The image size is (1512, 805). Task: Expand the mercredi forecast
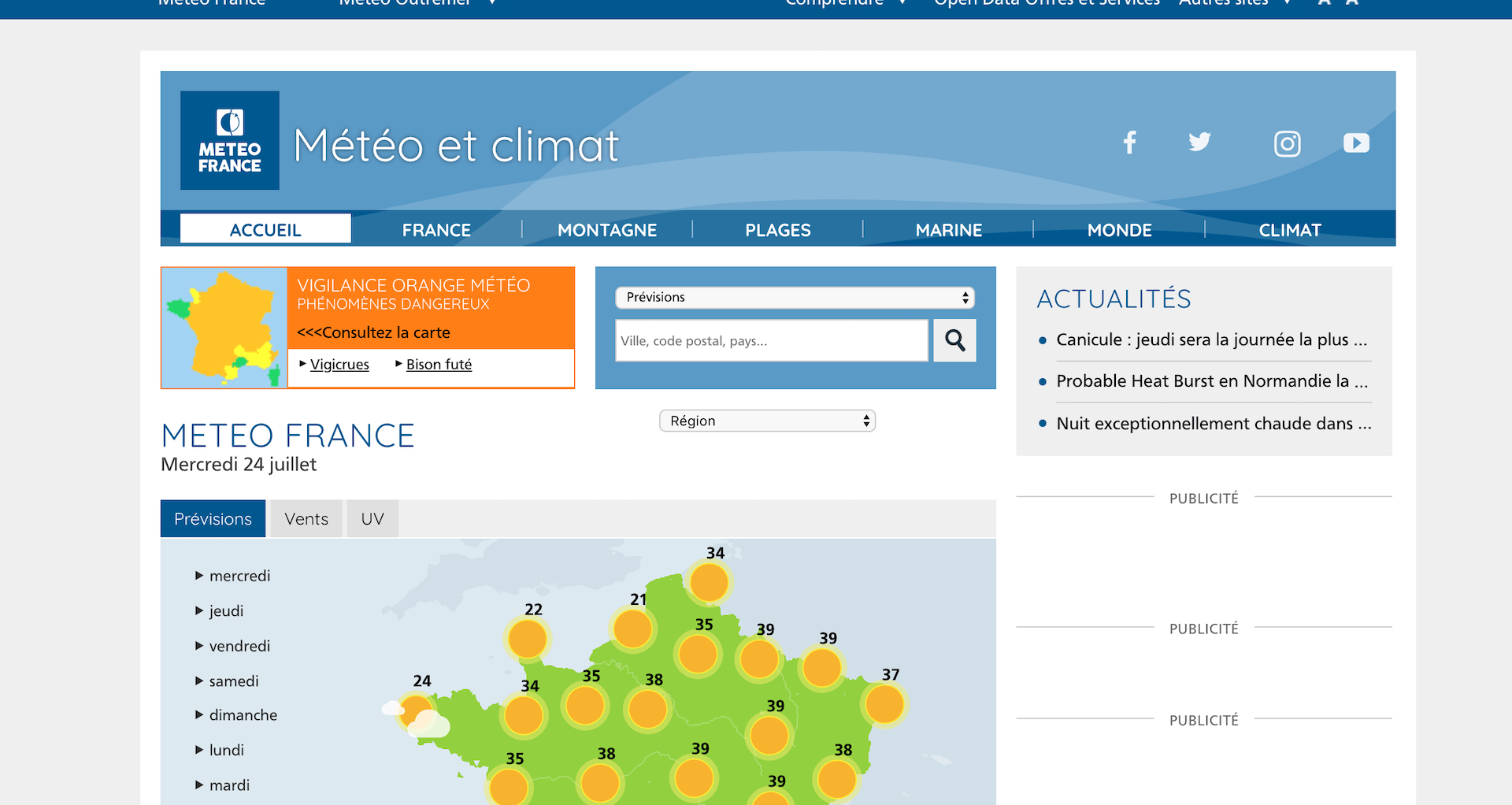pyautogui.click(x=232, y=576)
